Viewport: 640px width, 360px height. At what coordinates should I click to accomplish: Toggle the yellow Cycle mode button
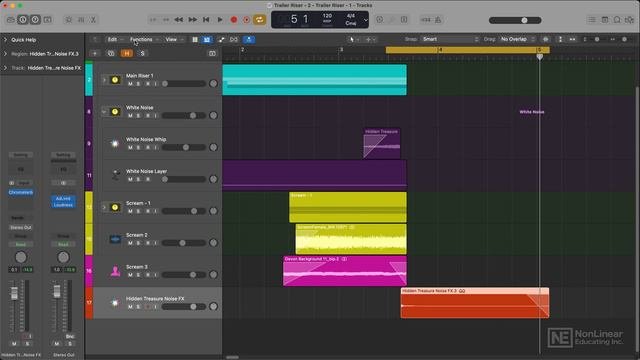coord(259,20)
